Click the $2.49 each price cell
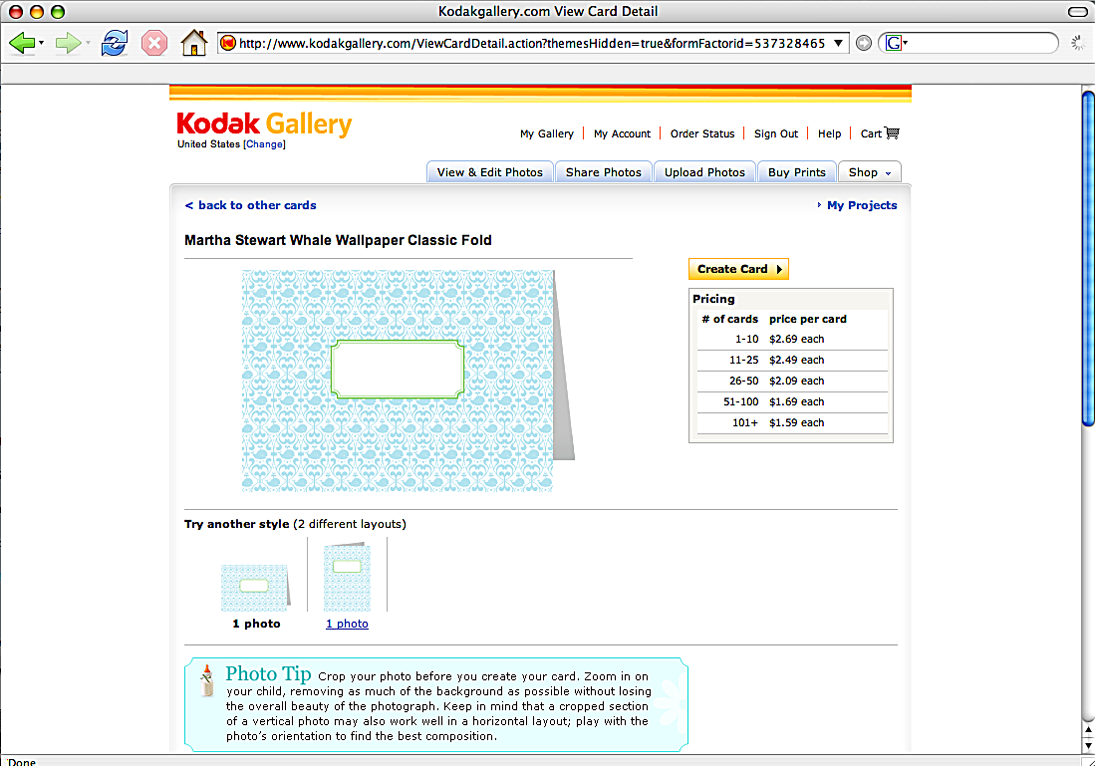This screenshot has width=1095, height=766. [x=796, y=360]
